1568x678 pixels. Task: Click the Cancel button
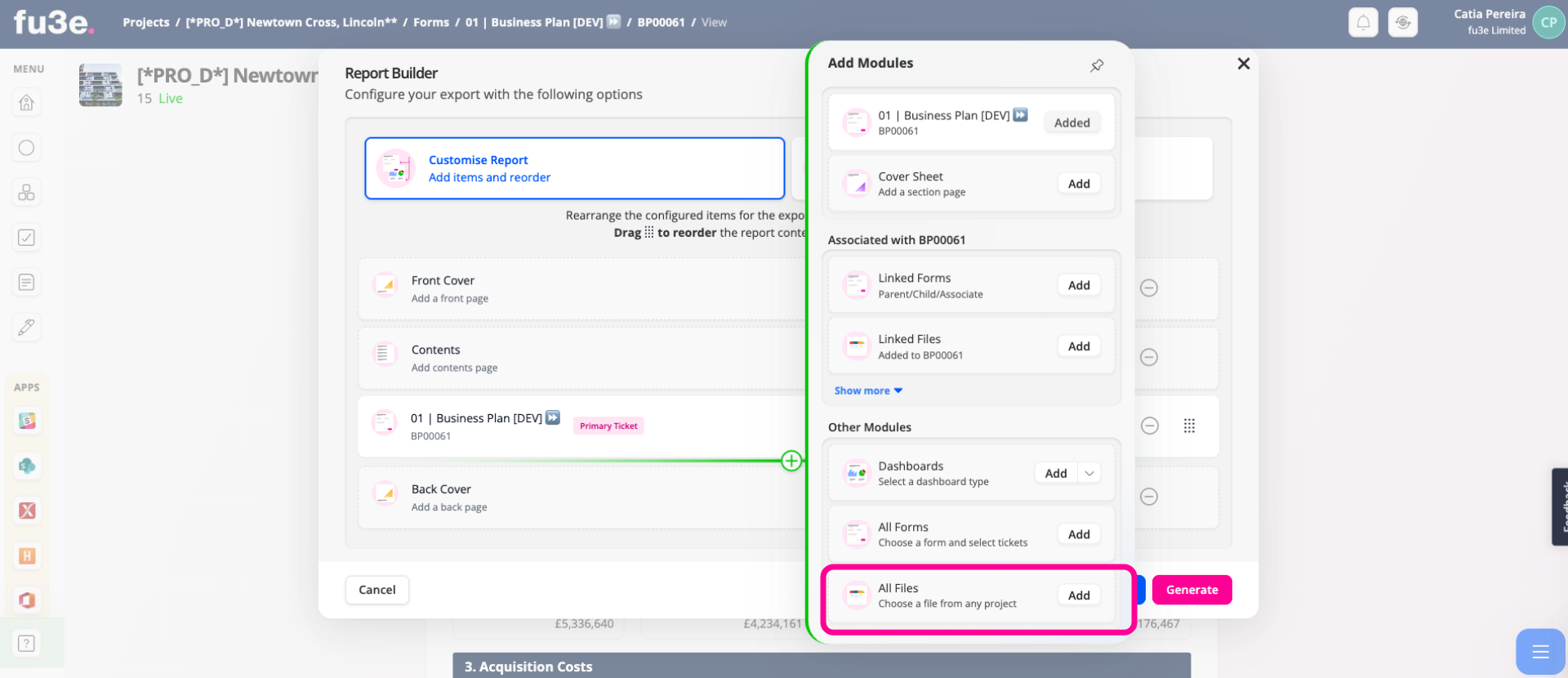[377, 590]
